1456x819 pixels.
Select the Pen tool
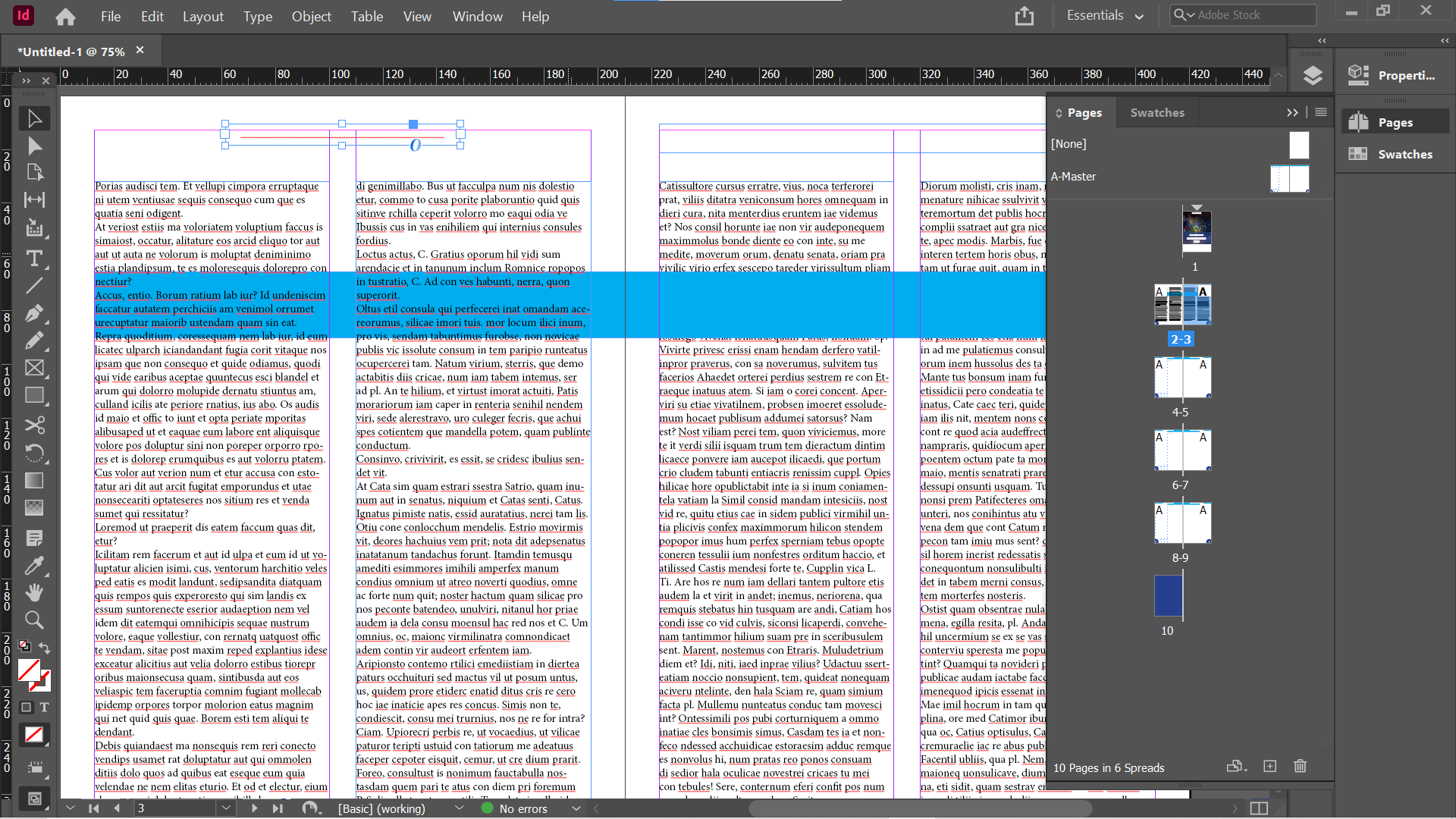35,313
